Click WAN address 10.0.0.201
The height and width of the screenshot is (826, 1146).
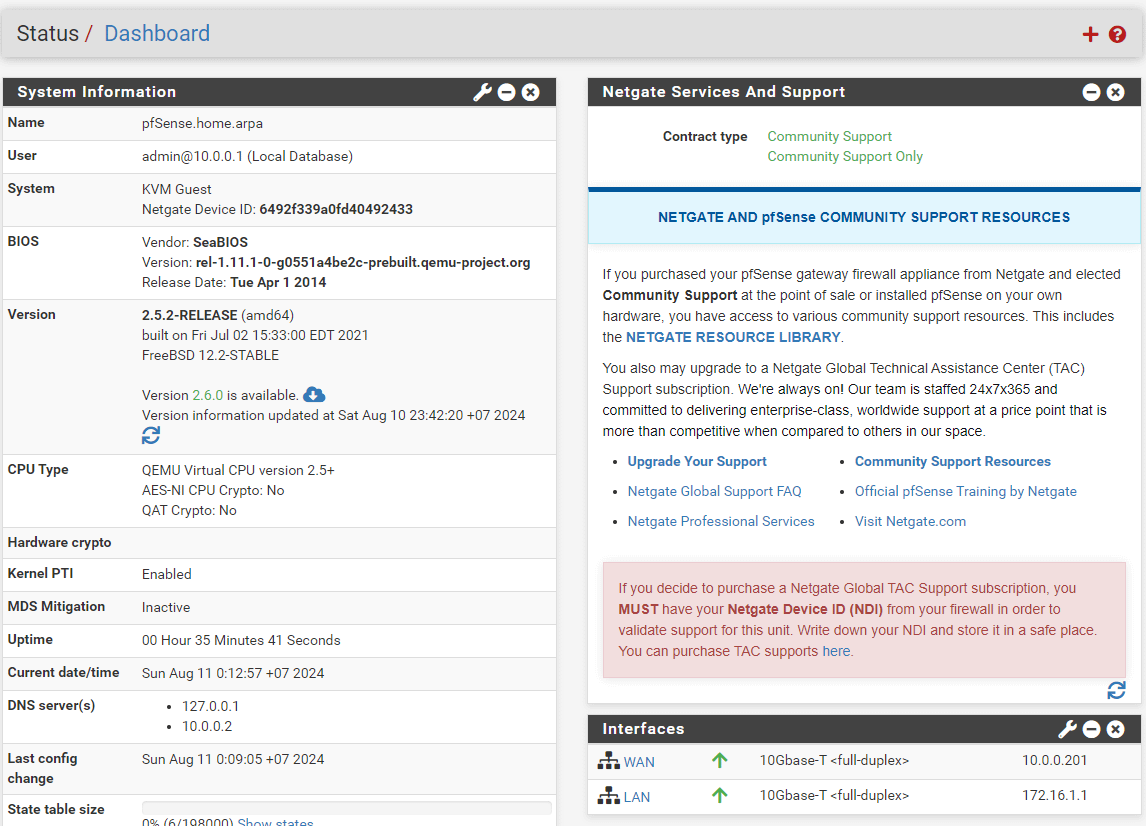(1054, 760)
